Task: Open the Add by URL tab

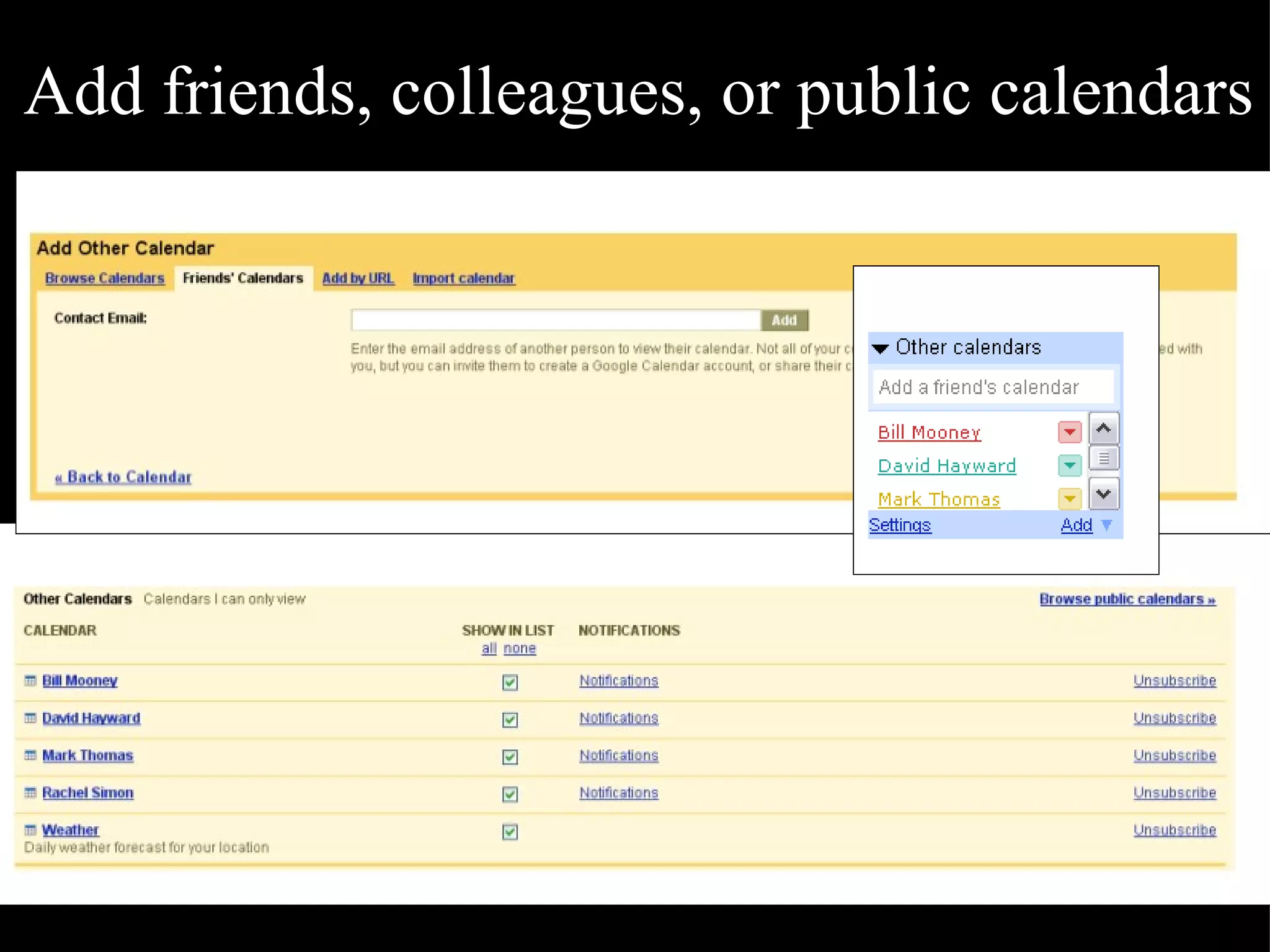Action: [x=358, y=278]
